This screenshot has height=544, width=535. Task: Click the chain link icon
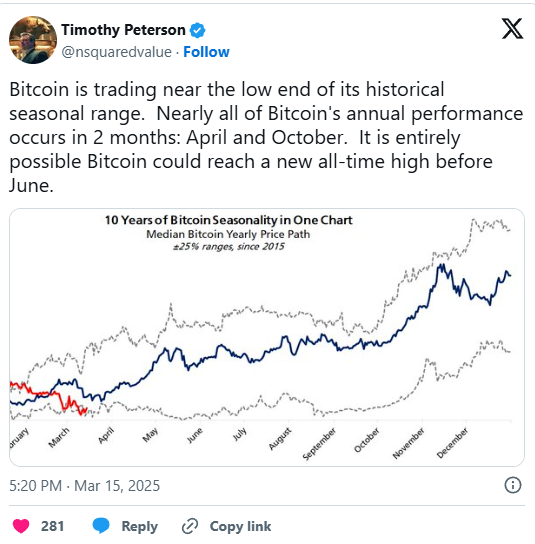coord(190,526)
